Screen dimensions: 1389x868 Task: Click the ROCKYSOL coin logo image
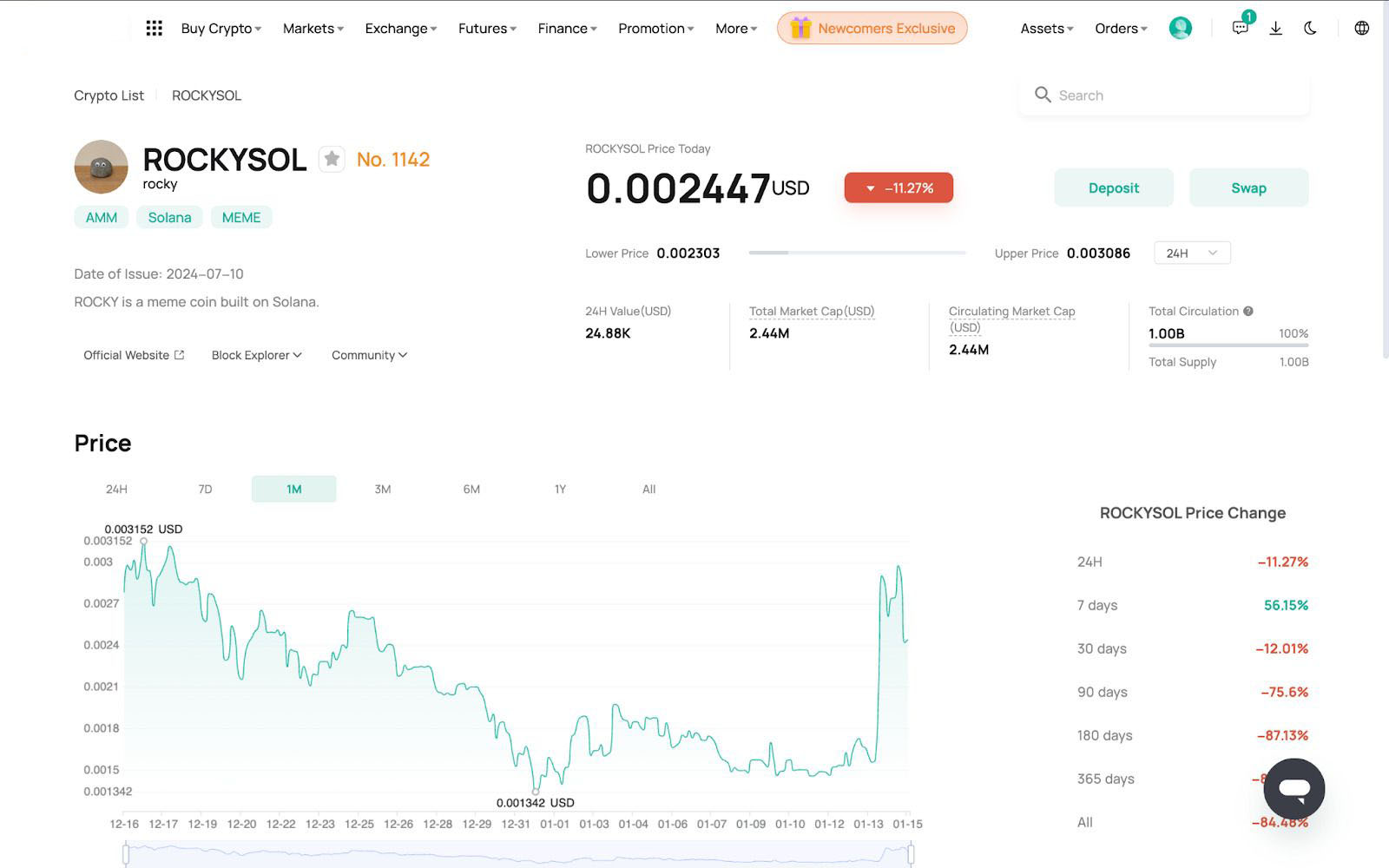(x=102, y=167)
